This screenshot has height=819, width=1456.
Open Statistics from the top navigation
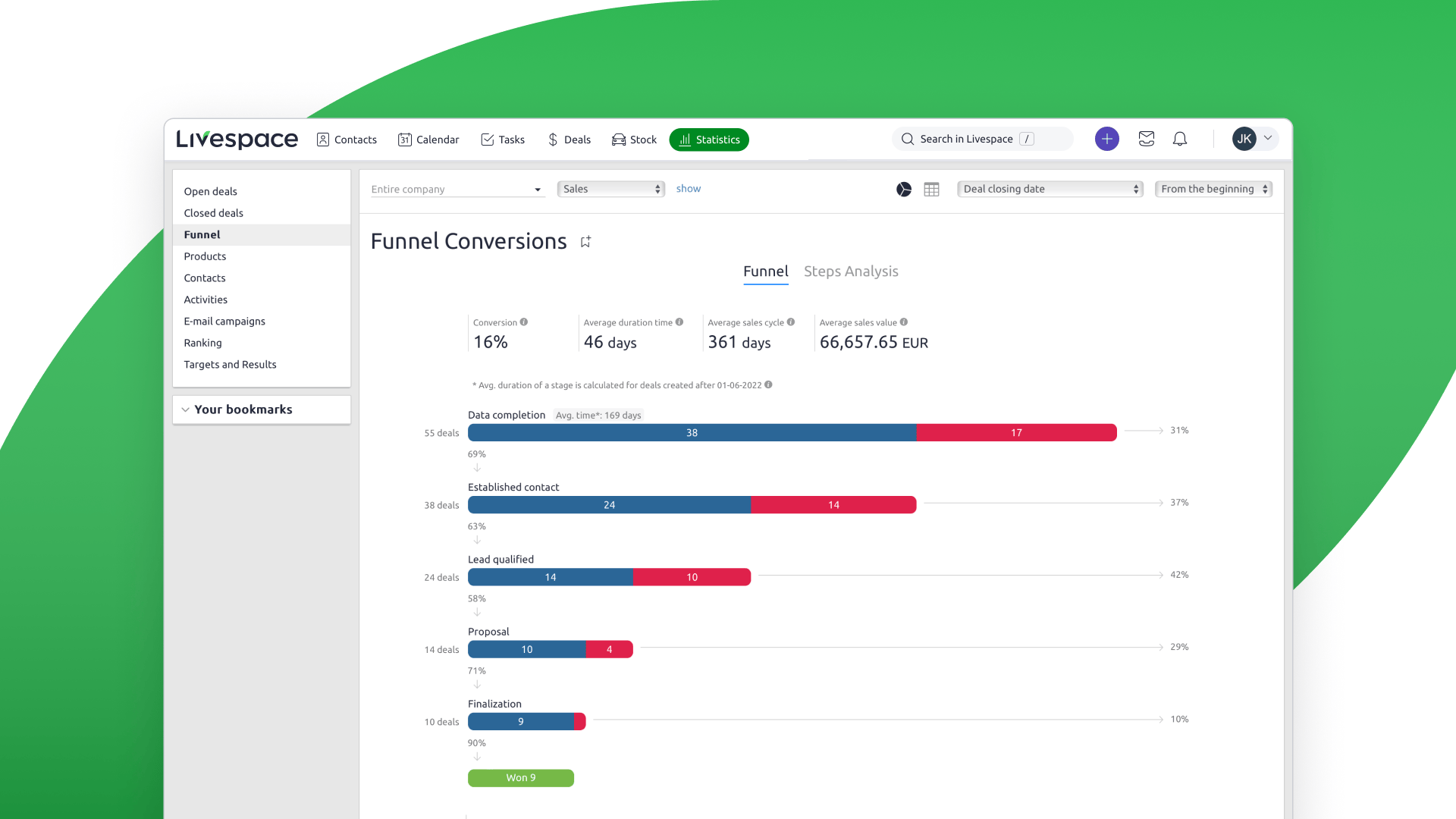pos(708,140)
